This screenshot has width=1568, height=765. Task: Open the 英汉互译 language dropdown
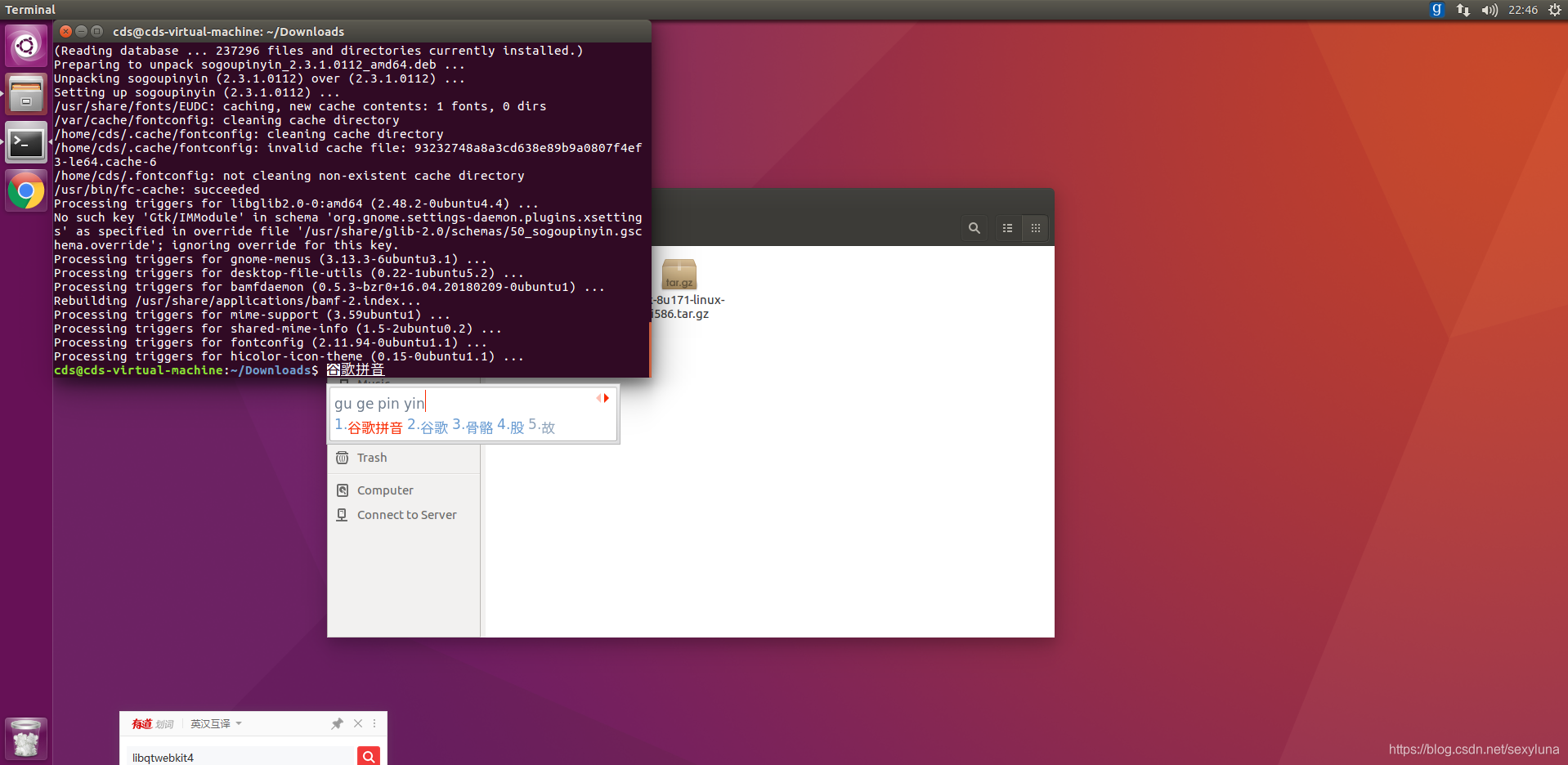tap(216, 723)
